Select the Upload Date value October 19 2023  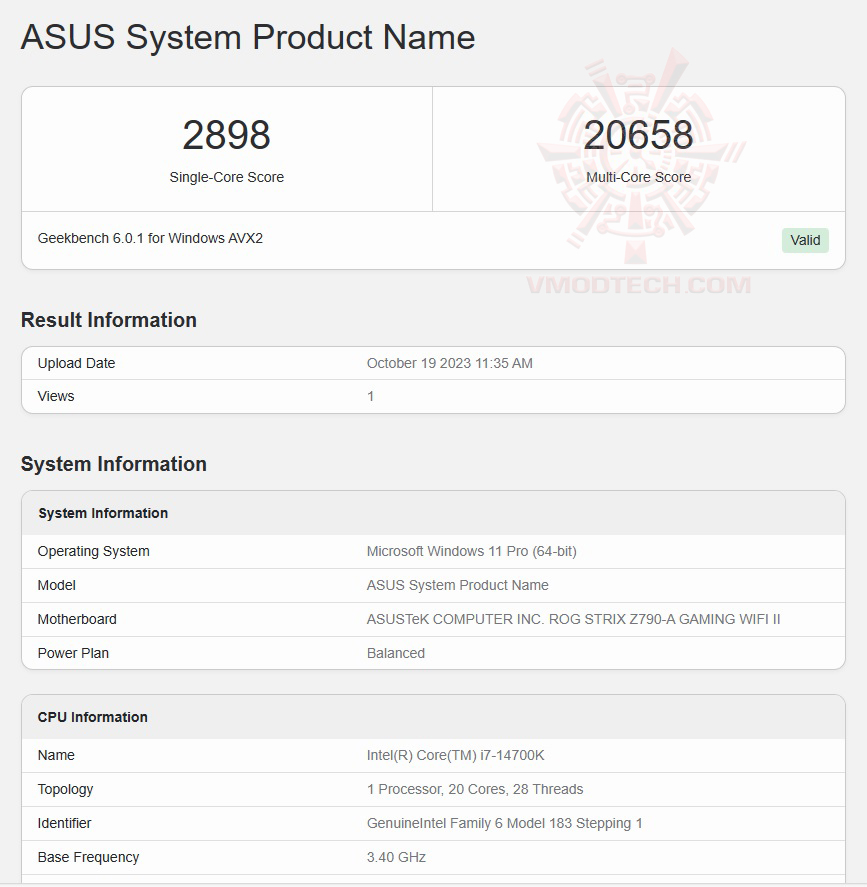click(x=449, y=363)
